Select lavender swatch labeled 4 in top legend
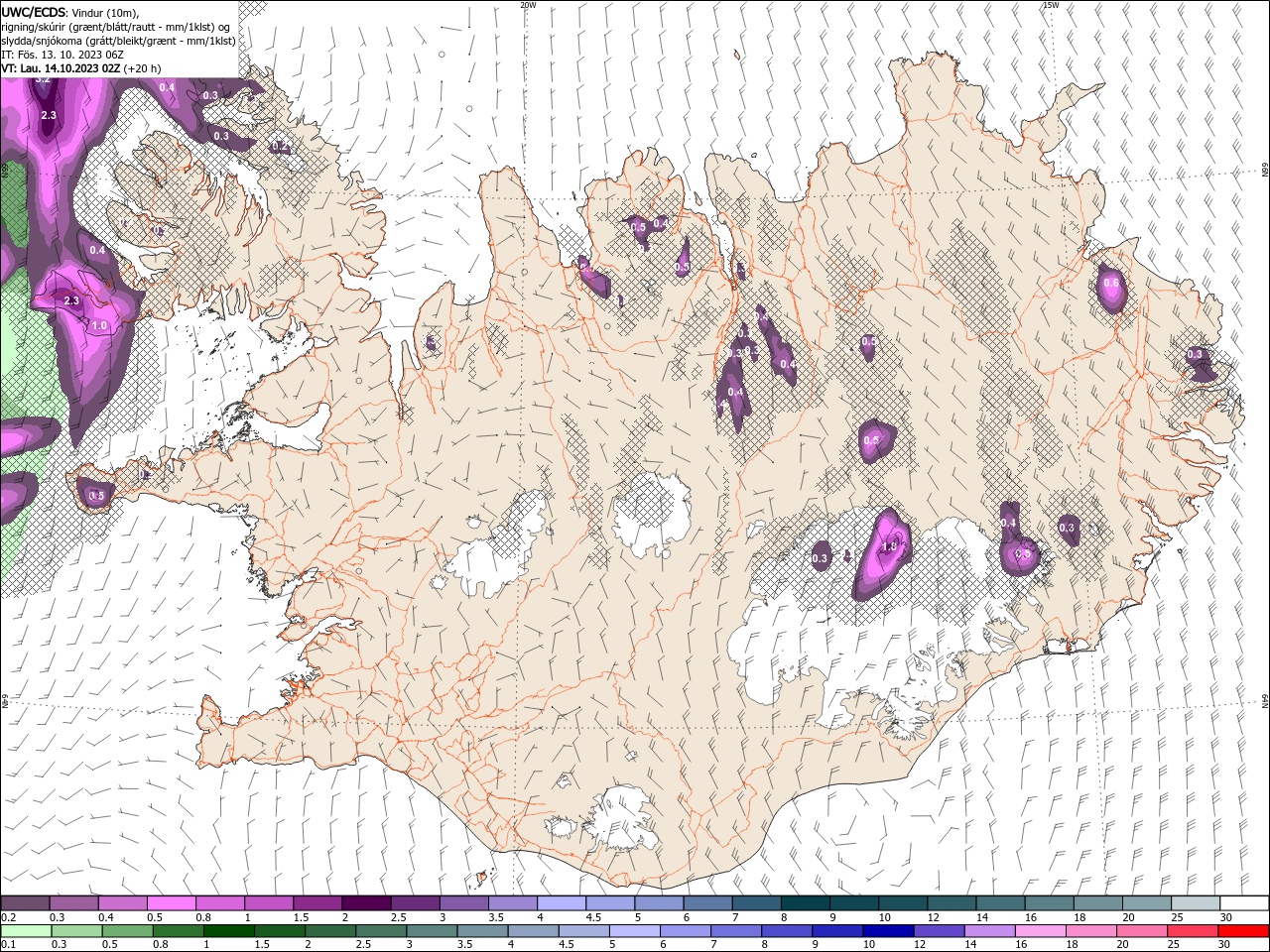 coord(561,903)
